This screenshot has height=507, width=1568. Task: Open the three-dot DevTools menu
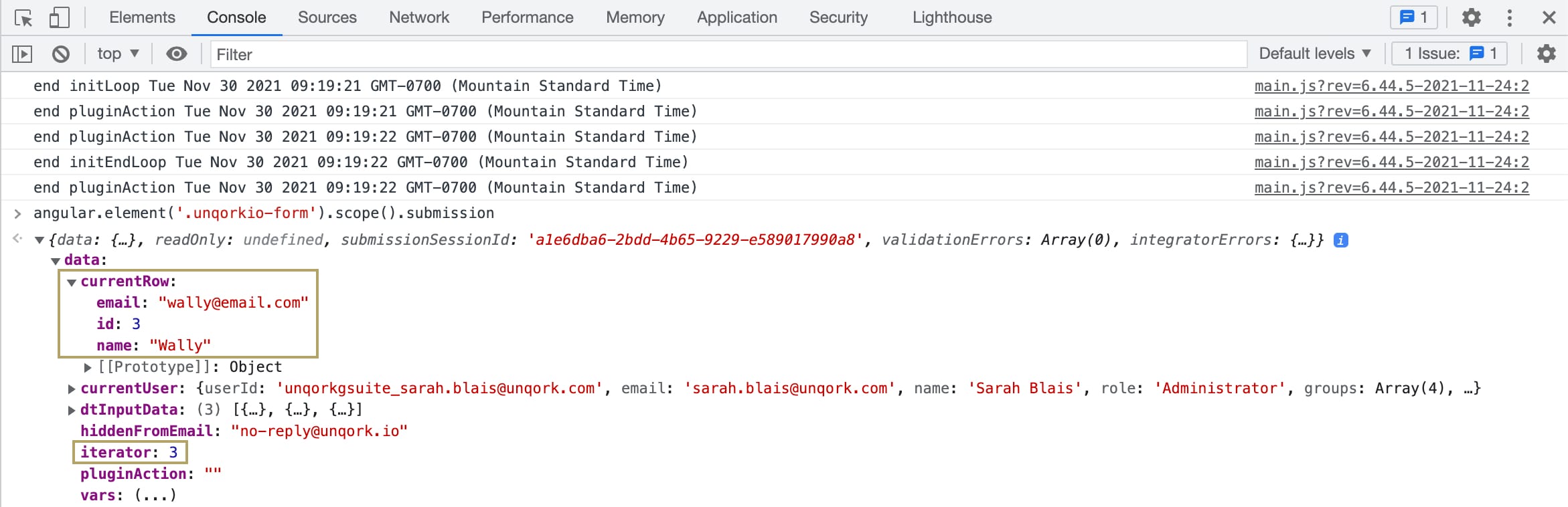(1510, 17)
